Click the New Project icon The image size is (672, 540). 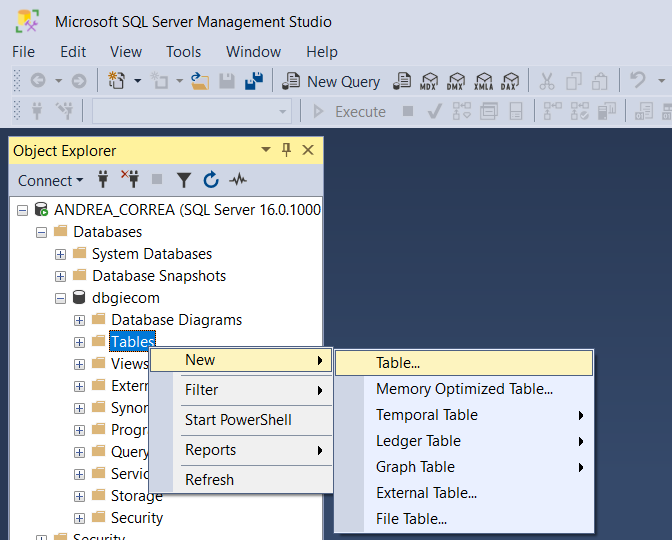(x=117, y=80)
